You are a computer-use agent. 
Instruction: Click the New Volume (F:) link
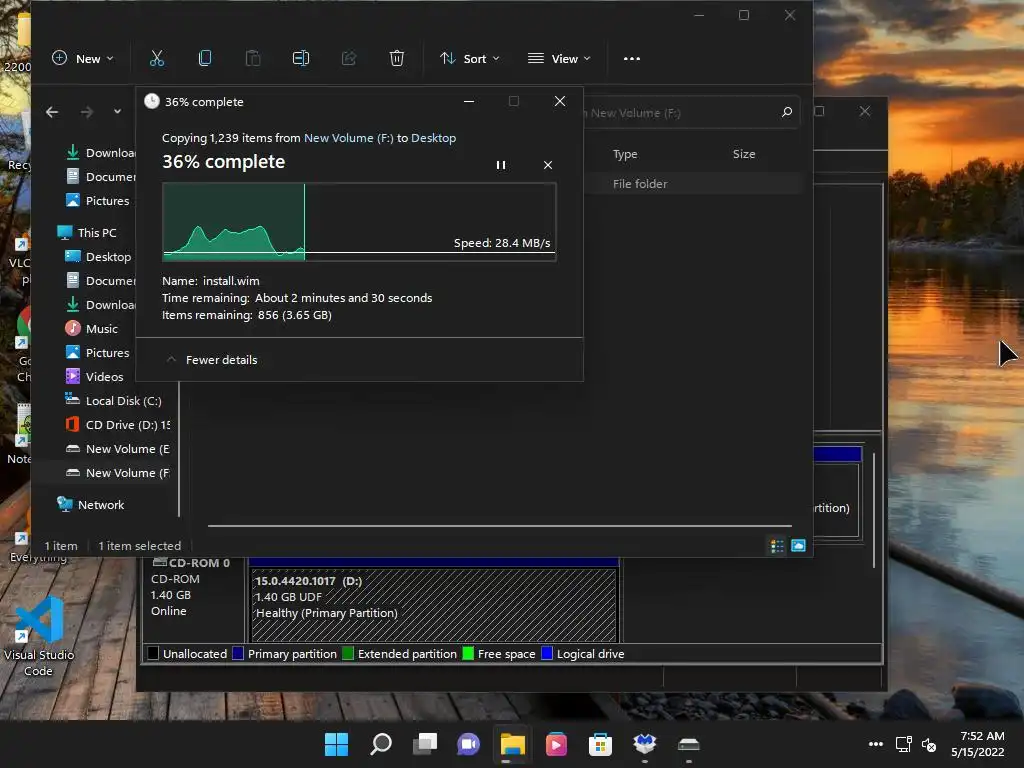pyautogui.click(x=349, y=138)
